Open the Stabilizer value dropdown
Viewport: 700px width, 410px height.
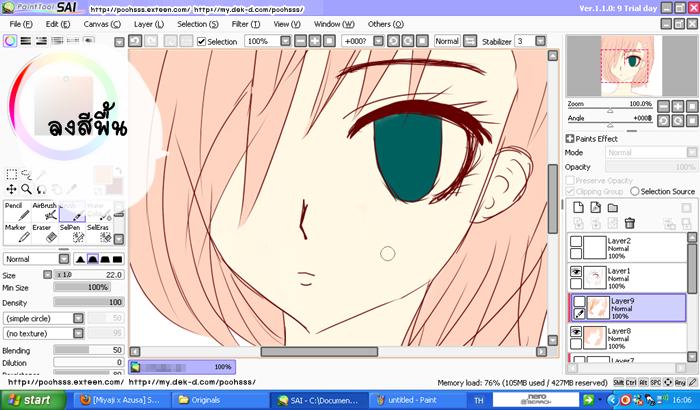(540, 41)
